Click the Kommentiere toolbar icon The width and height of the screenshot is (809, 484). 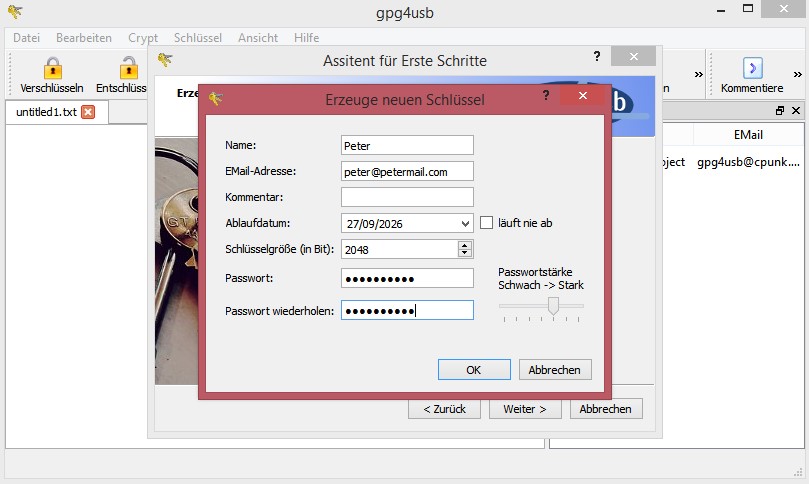coord(752,69)
